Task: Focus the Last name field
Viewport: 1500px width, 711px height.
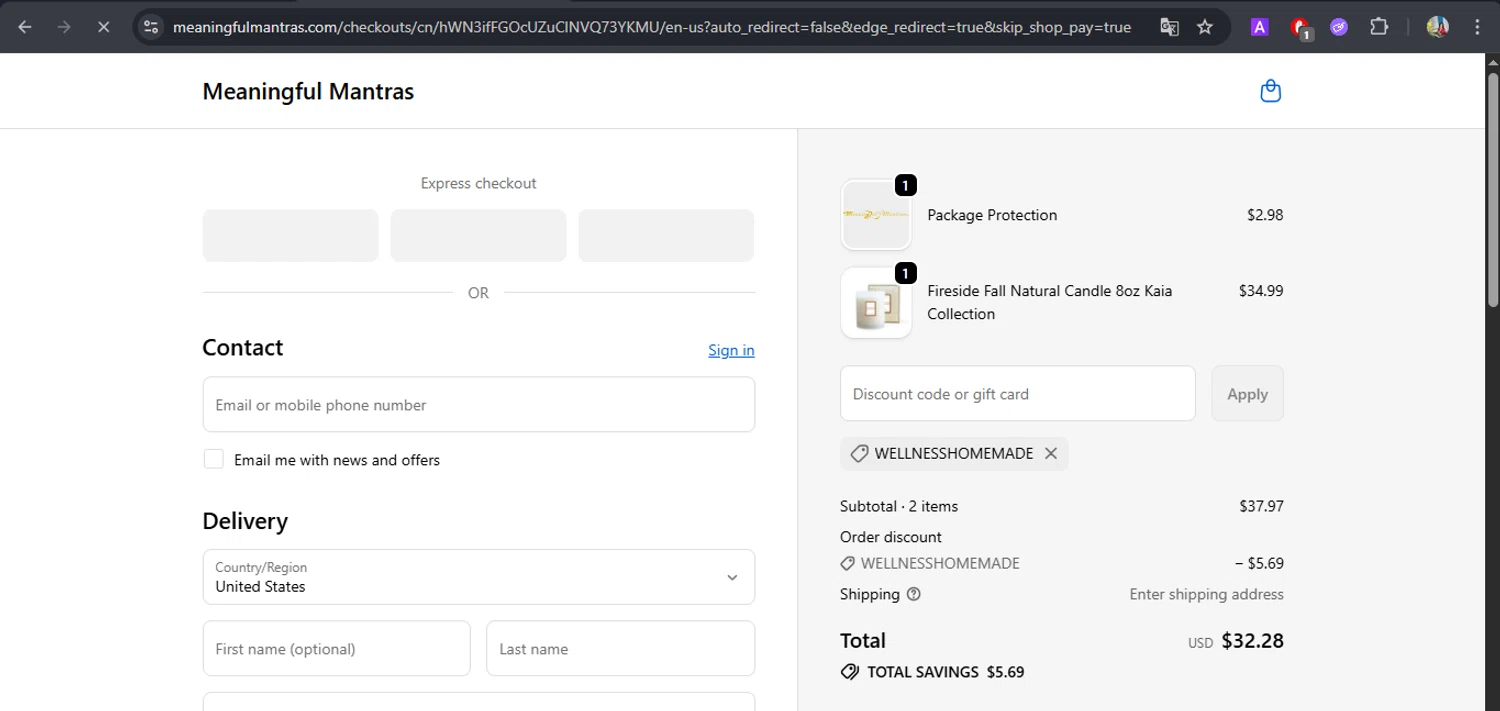Action: point(621,648)
